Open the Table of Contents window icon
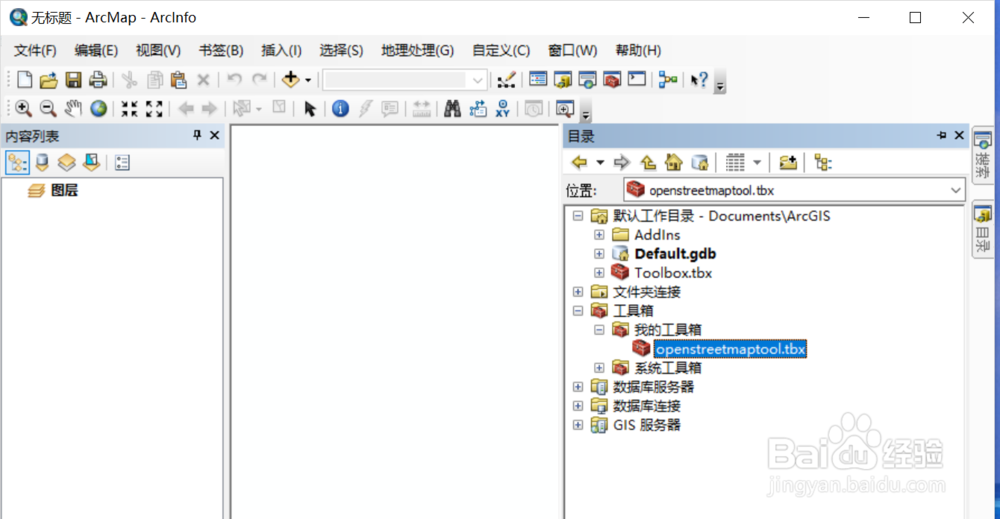This screenshot has width=1000, height=519. (x=538, y=79)
